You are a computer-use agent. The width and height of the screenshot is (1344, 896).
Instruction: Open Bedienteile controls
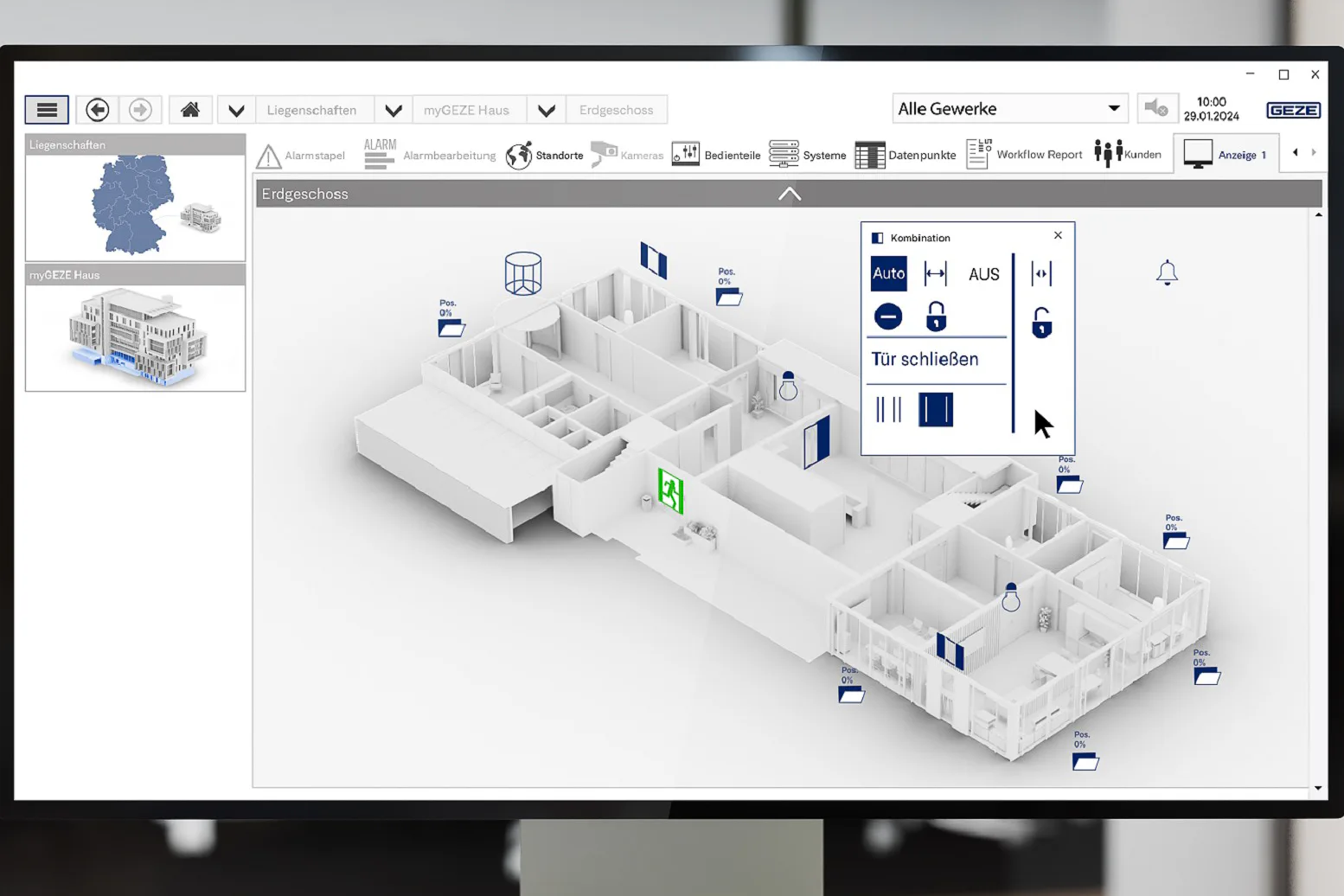pyautogui.click(x=716, y=155)
